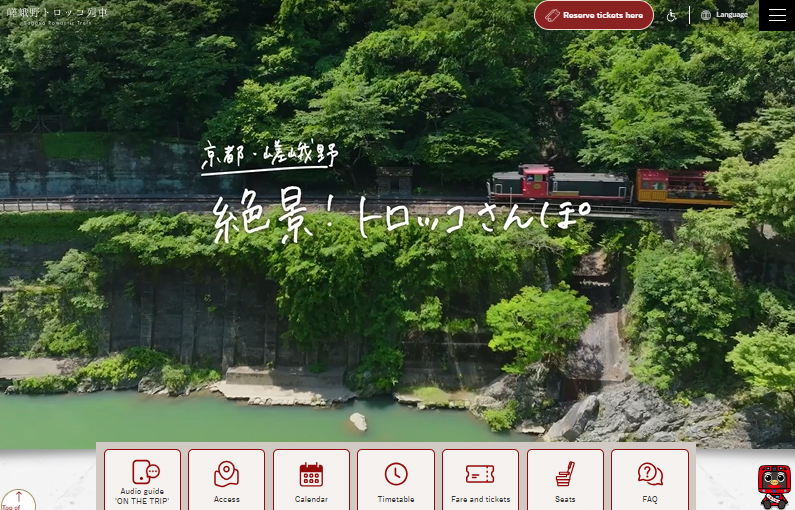
Task: Open the Calendar icon tile
Action: point(311,474)
